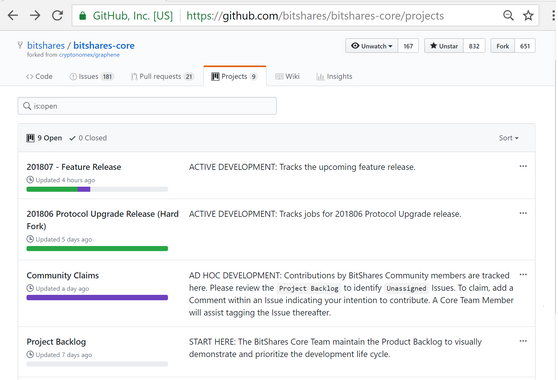
Task: Open options menu for Project Backlog
Action: [x=523, y=341]
